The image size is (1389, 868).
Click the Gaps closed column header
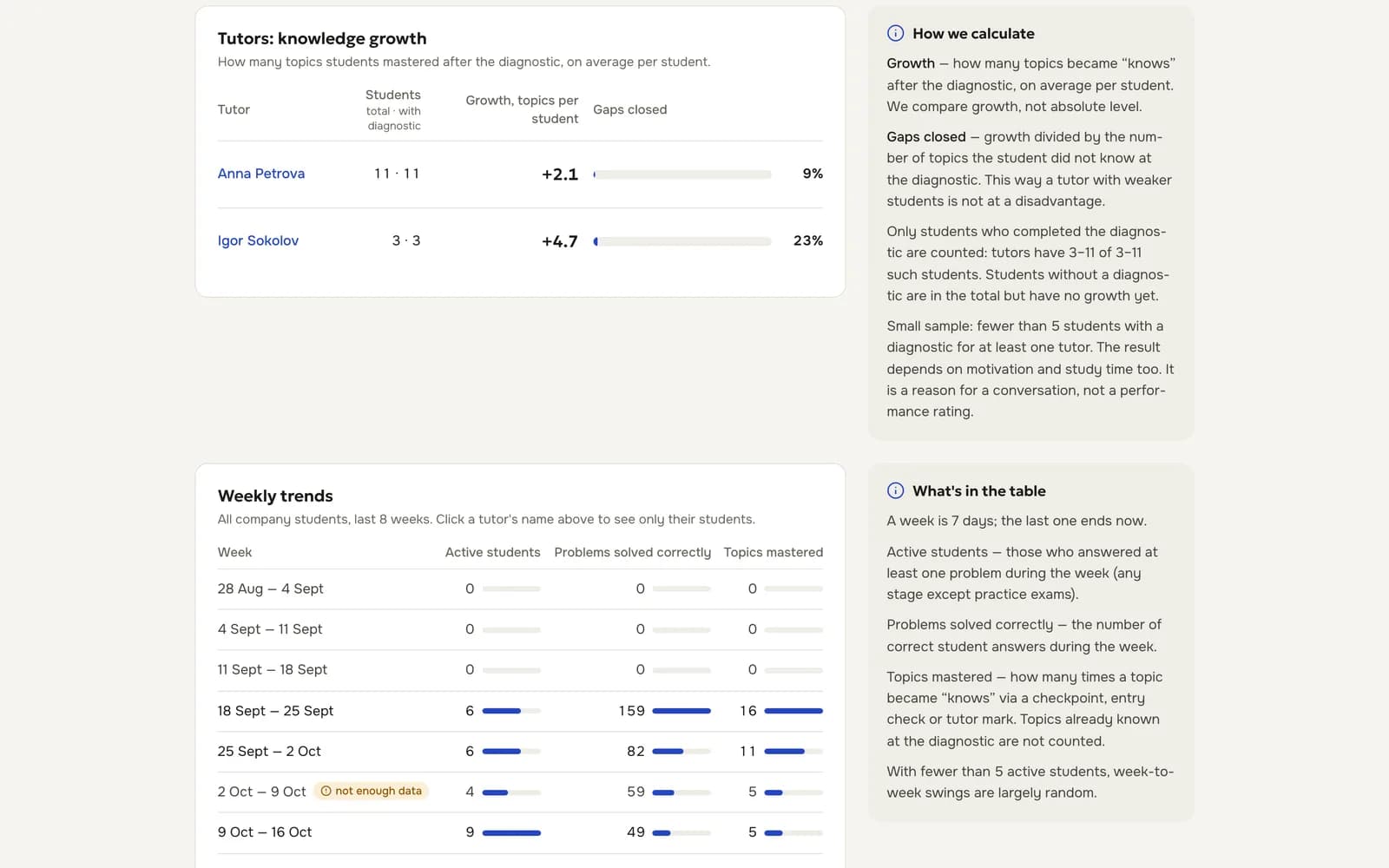point(629,109)
